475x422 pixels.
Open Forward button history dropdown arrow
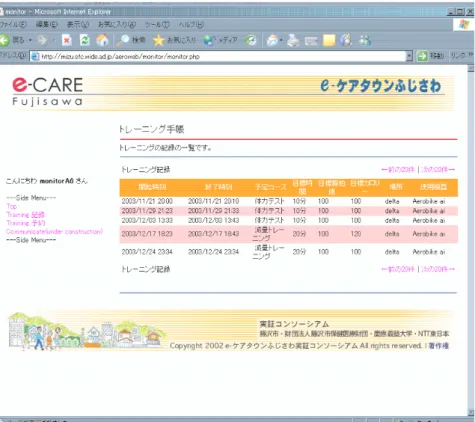point(53,41)
